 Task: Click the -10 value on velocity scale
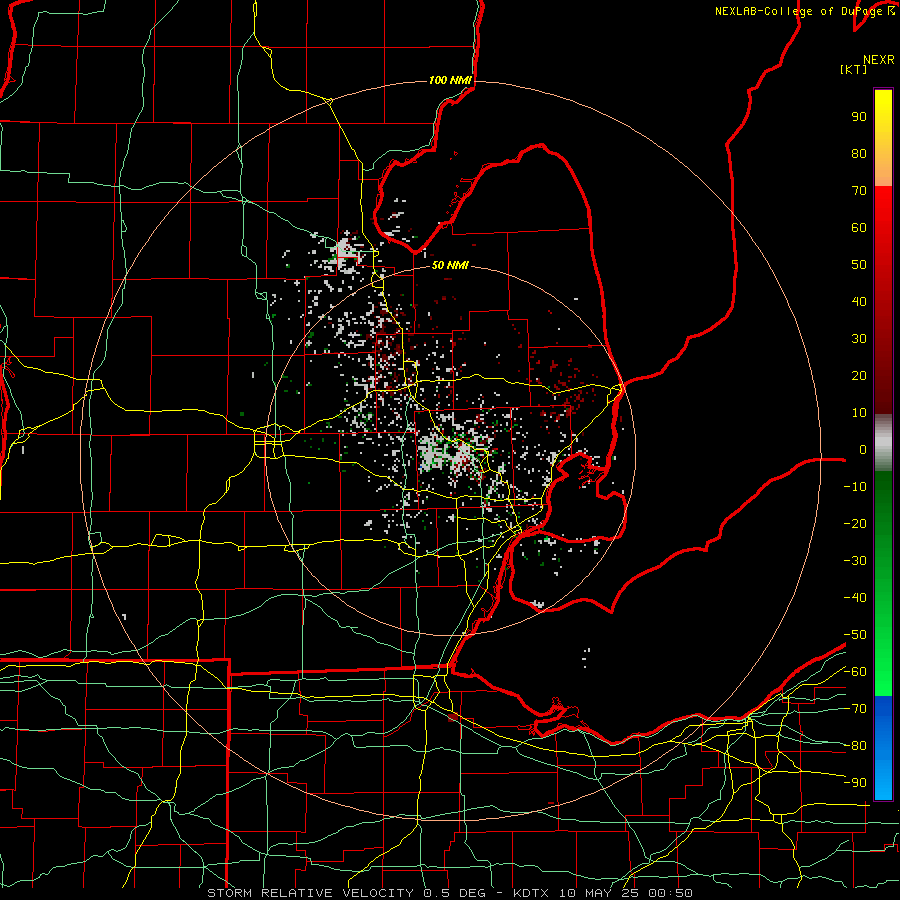tap(855, 487)
